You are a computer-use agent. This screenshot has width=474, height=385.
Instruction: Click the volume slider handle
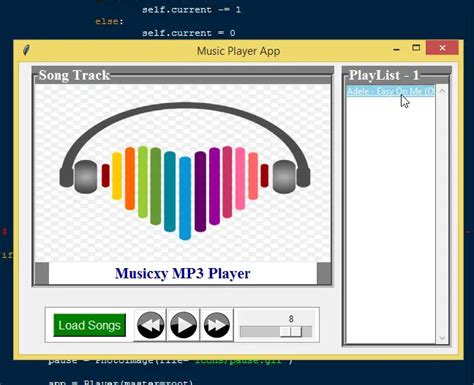[x=291, y=331]
